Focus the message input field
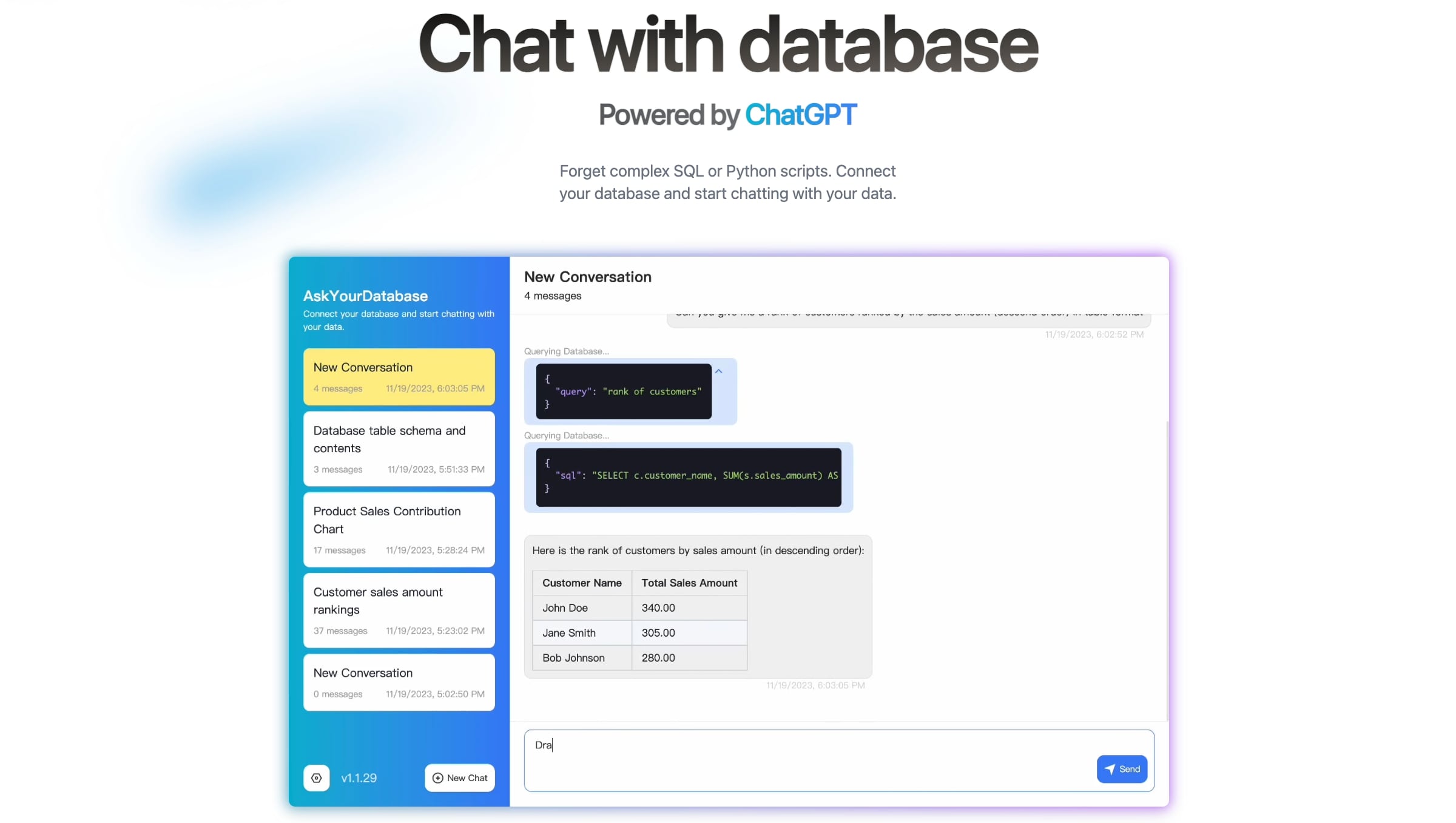 click(x=807, y=759)
